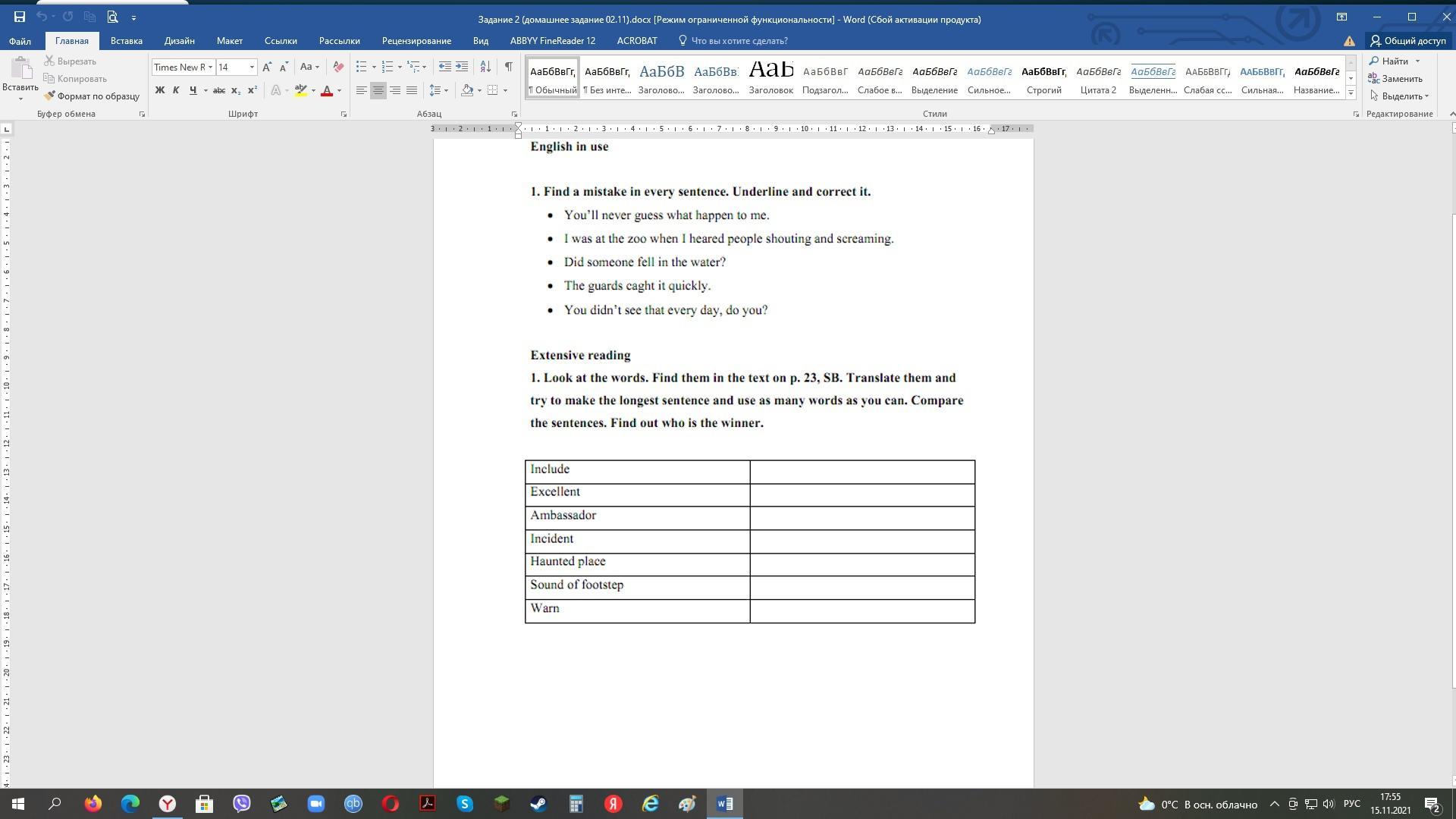The height and width of the screenshot is (819, 1456).
Task: Open Firefox from the taskbar
Action: [93, 804]
